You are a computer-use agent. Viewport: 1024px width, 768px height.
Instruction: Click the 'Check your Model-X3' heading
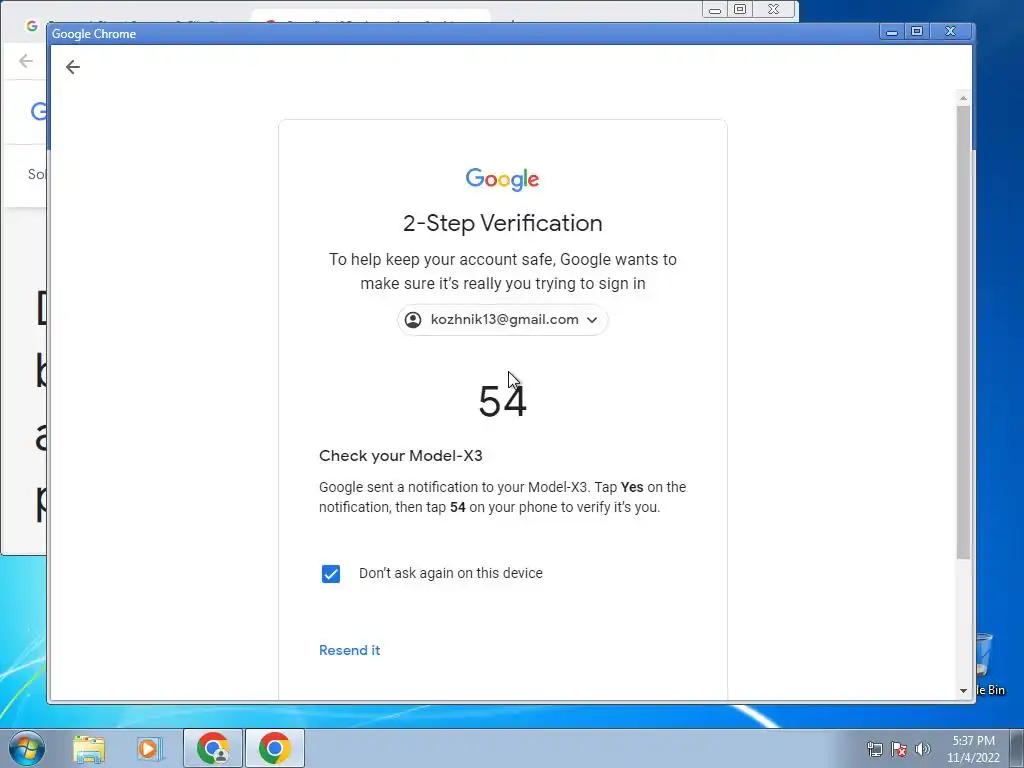tap(400, 456)
